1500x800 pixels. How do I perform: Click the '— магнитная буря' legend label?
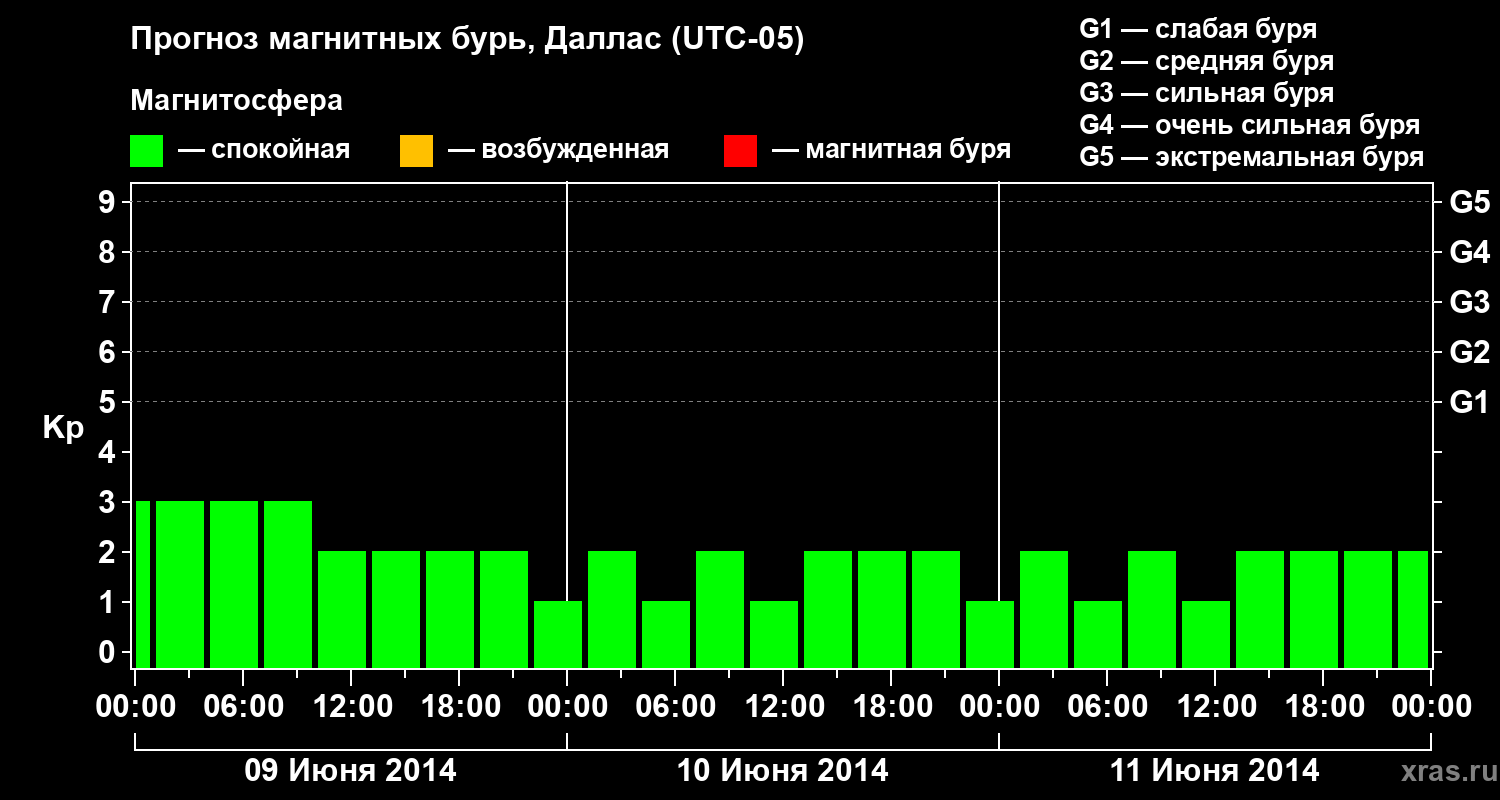click(x=892, y=151)
